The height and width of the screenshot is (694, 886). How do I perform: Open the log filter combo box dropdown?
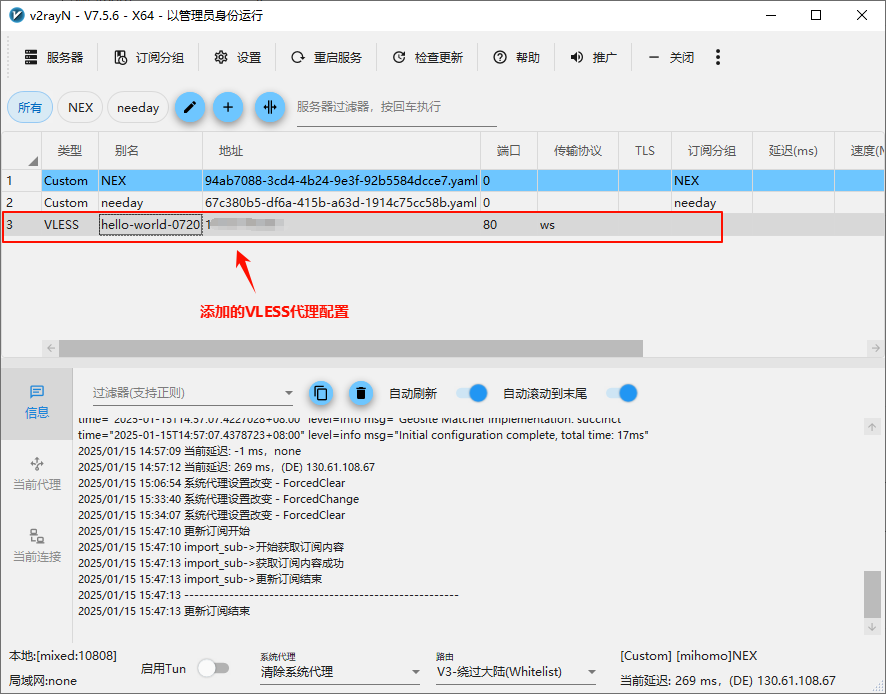click(289, 394)
